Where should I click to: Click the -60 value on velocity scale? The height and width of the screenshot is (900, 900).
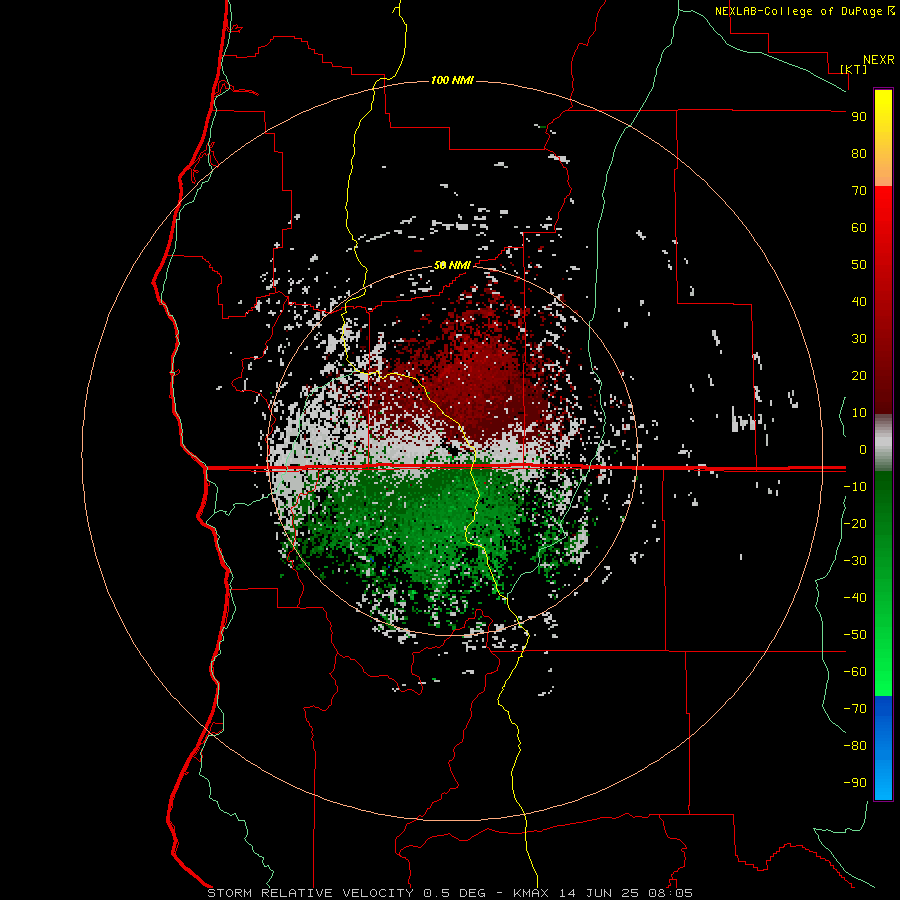click(855, 672)
